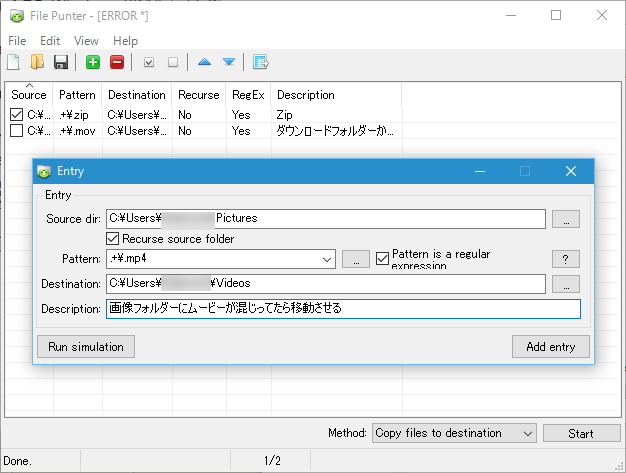Browse for Source dir folder
Image resolution: width=626 pixels, height=473 pixels.
[566, 219]
